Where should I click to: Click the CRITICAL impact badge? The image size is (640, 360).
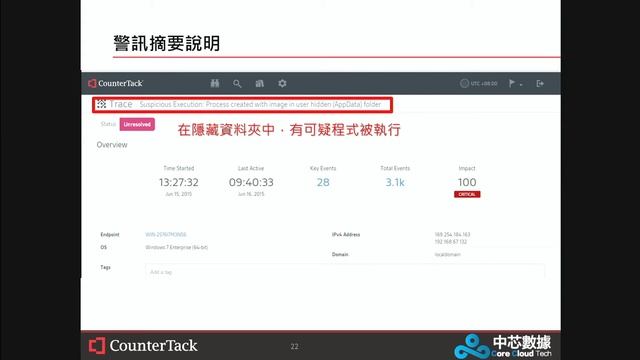point(467,194)
